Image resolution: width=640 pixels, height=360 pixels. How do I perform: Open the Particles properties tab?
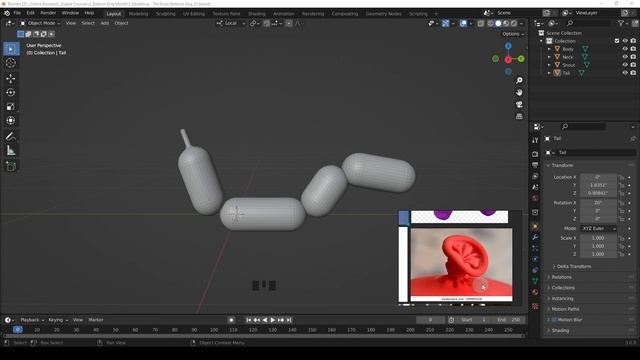535,248
